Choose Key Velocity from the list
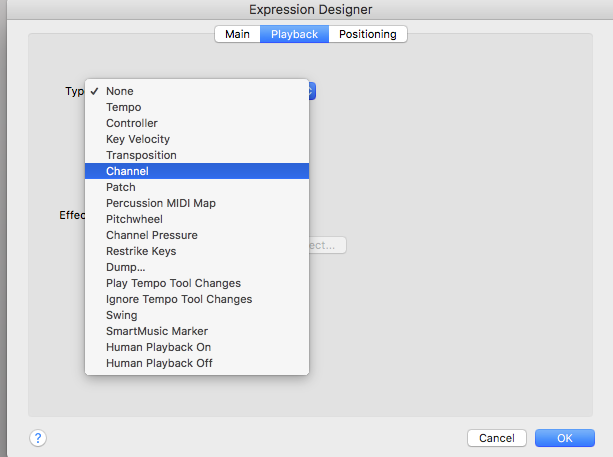613x457 pixels. 138,139
